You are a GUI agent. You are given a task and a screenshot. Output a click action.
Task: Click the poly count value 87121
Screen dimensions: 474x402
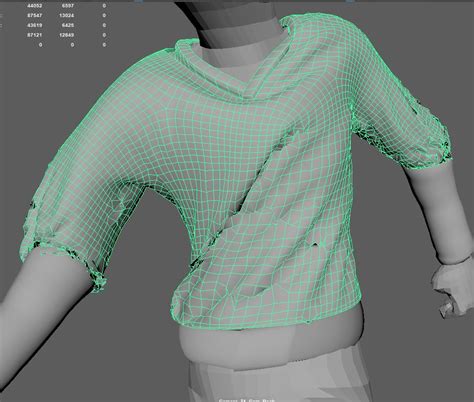(x=34, y=35)
